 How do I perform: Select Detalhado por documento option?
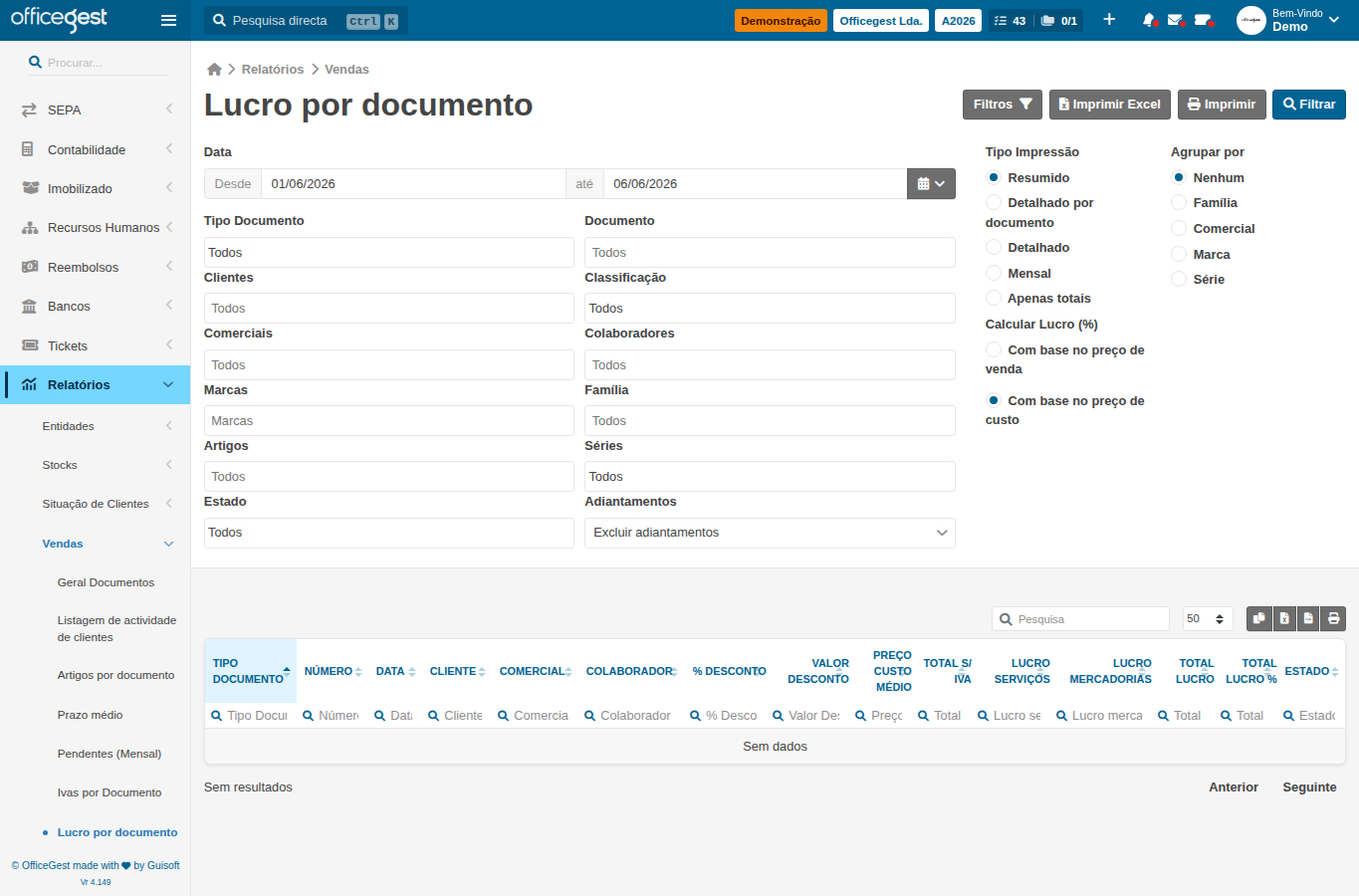click(994, 202)
